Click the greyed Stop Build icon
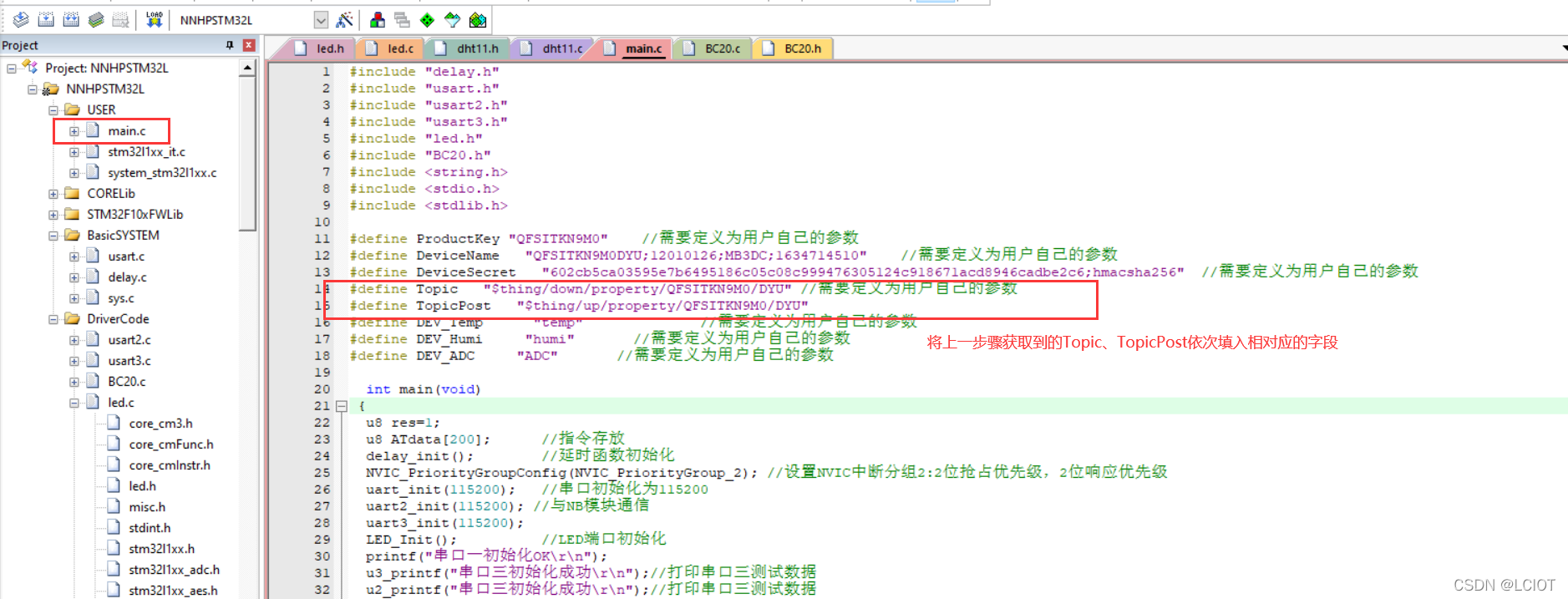 coord(121,19)
